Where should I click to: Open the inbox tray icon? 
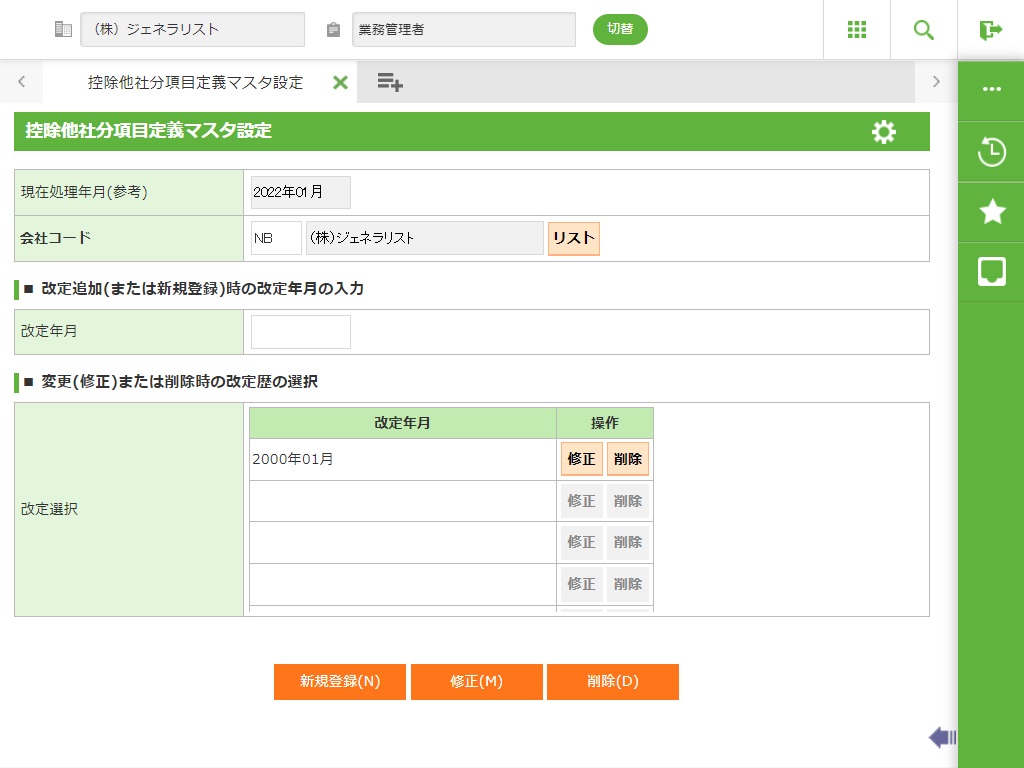click(x=991, y=271)
